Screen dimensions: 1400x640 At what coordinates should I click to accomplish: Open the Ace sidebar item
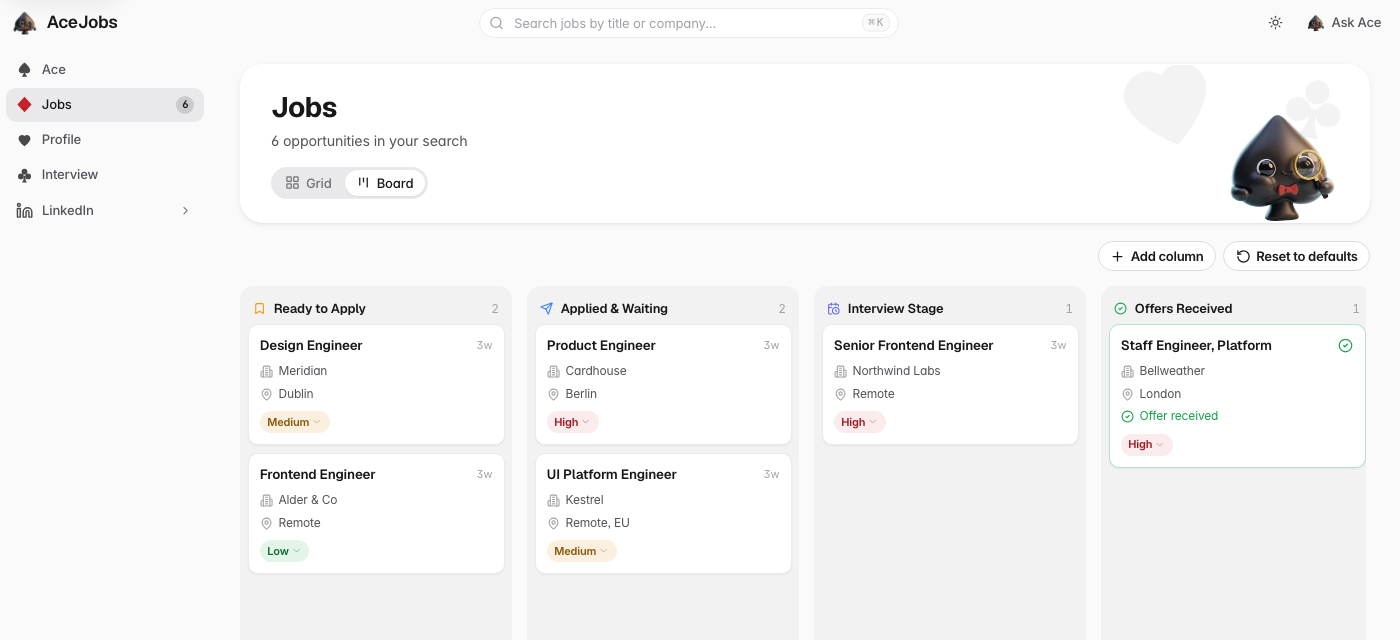click(105, 69)
